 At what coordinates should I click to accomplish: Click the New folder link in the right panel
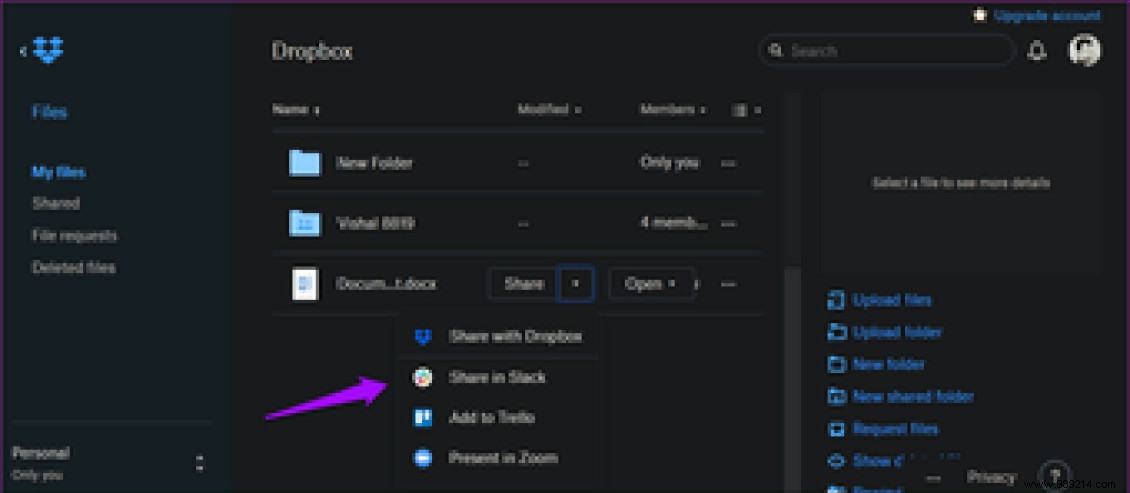889,365
